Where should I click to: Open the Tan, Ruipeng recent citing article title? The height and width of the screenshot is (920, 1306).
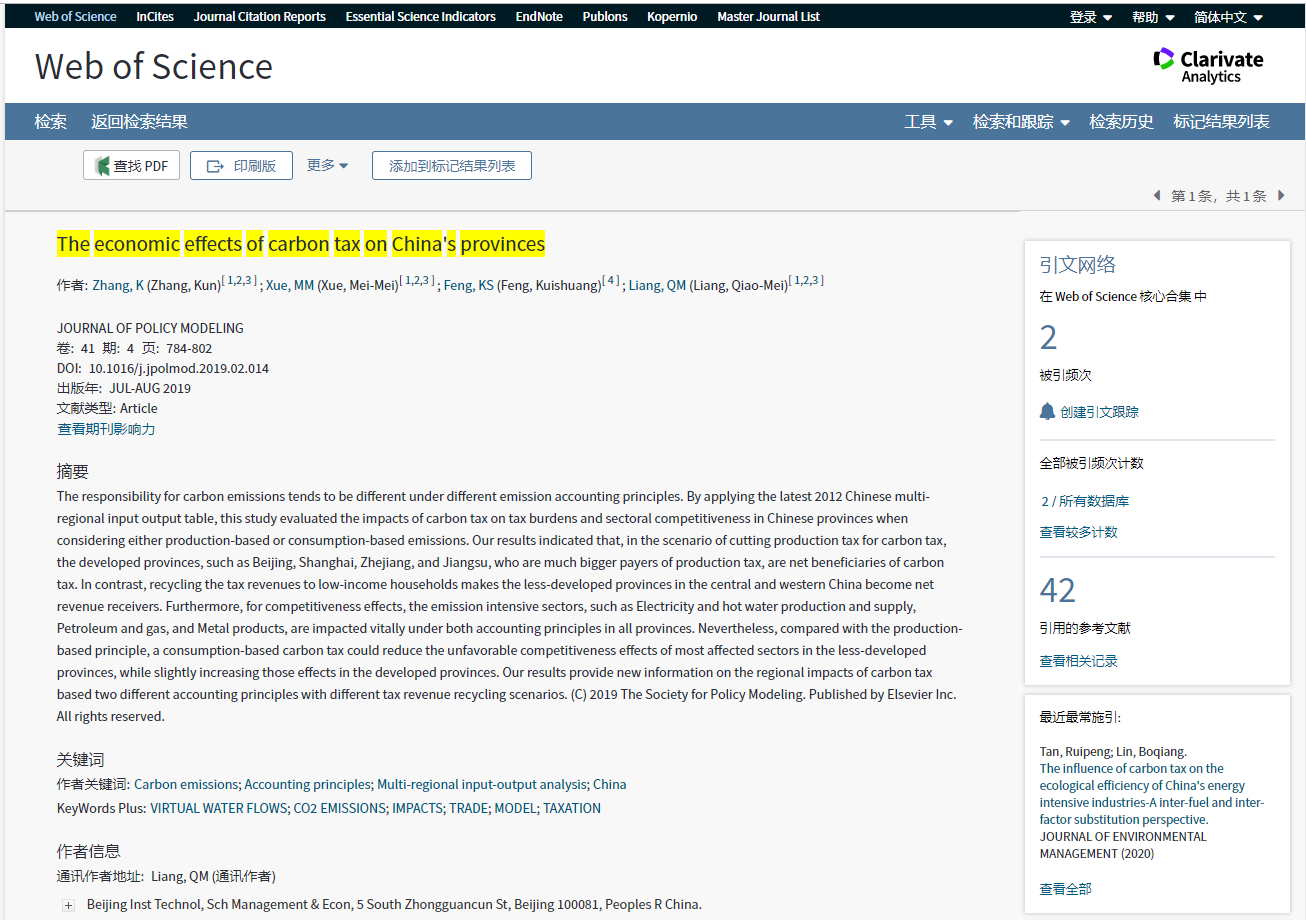pyautogui.click(x=1152, y=794)
